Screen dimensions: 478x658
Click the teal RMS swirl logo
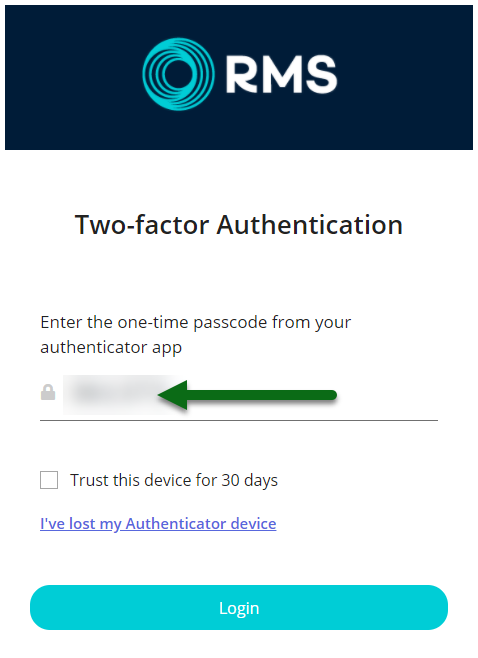(178, 74)
